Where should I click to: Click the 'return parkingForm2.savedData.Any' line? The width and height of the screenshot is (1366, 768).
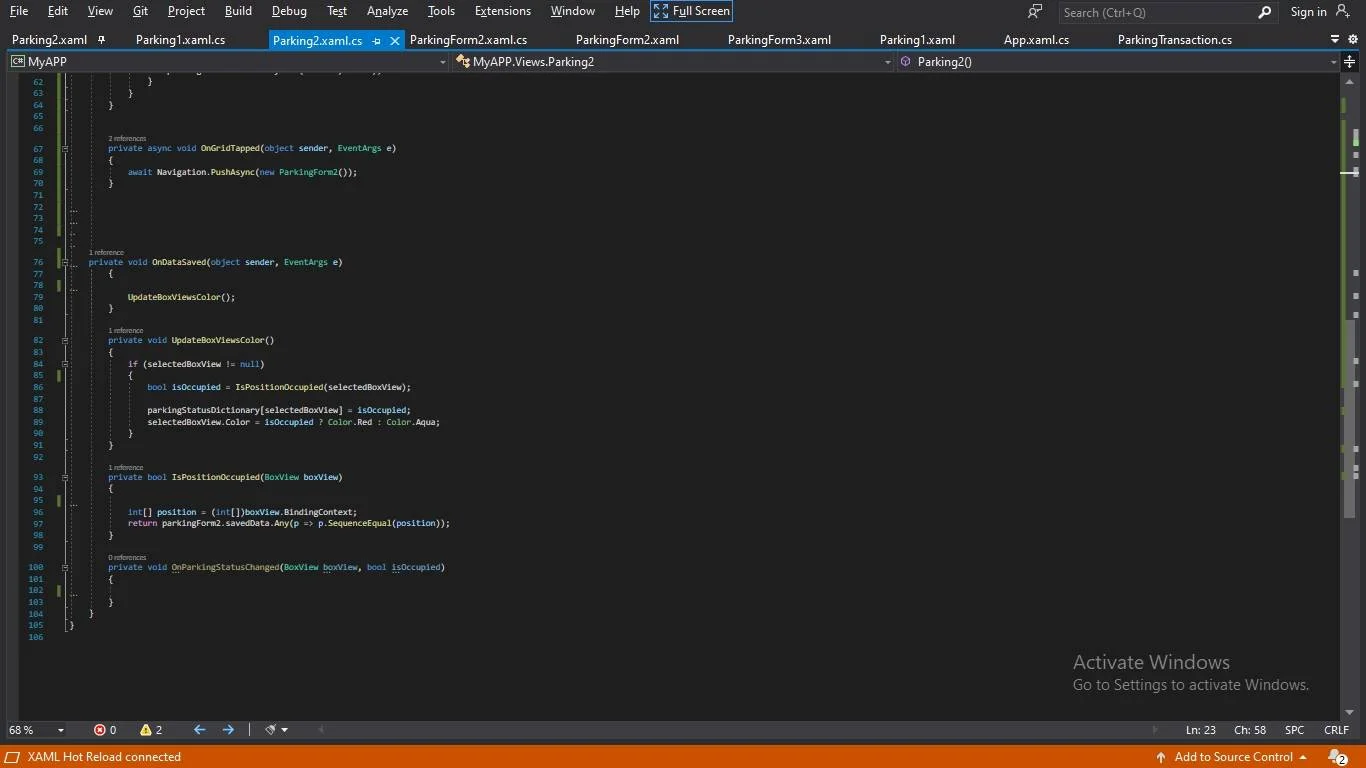pyautogui.click(x=289, y=523)
